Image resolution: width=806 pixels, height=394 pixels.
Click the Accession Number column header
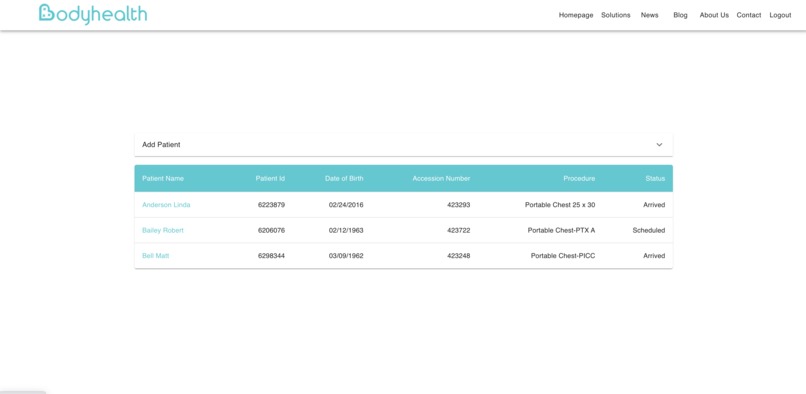pos(441,178)
